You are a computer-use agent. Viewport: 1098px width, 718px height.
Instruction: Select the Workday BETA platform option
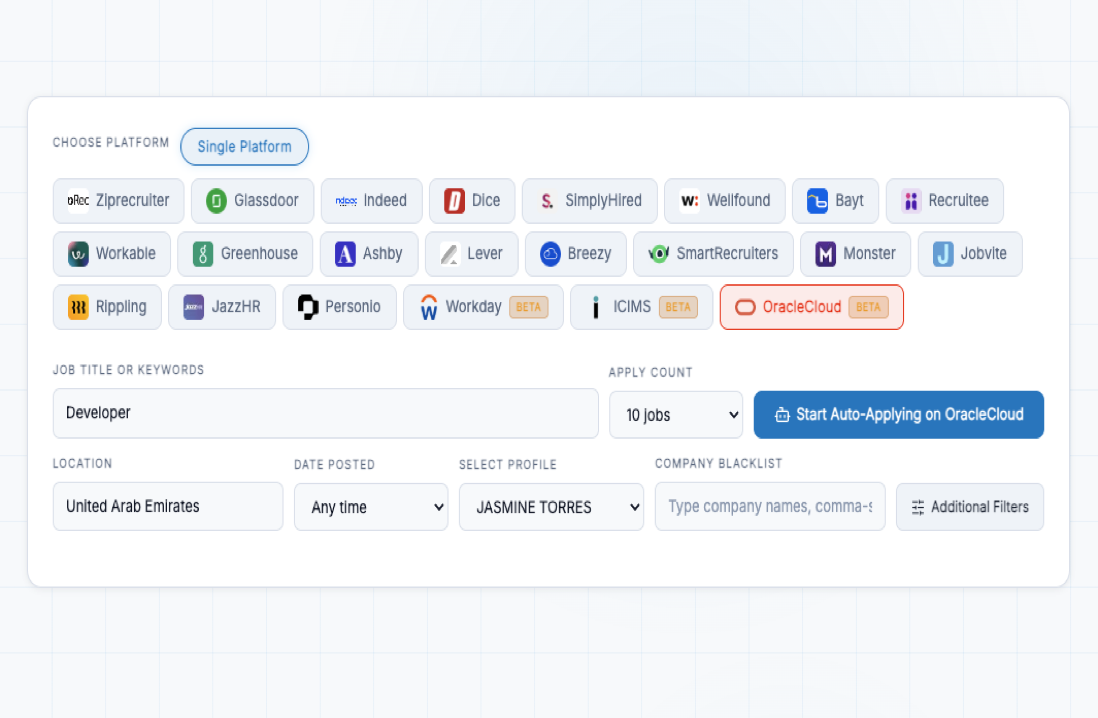pyautogui.click(x=483, y=307)
